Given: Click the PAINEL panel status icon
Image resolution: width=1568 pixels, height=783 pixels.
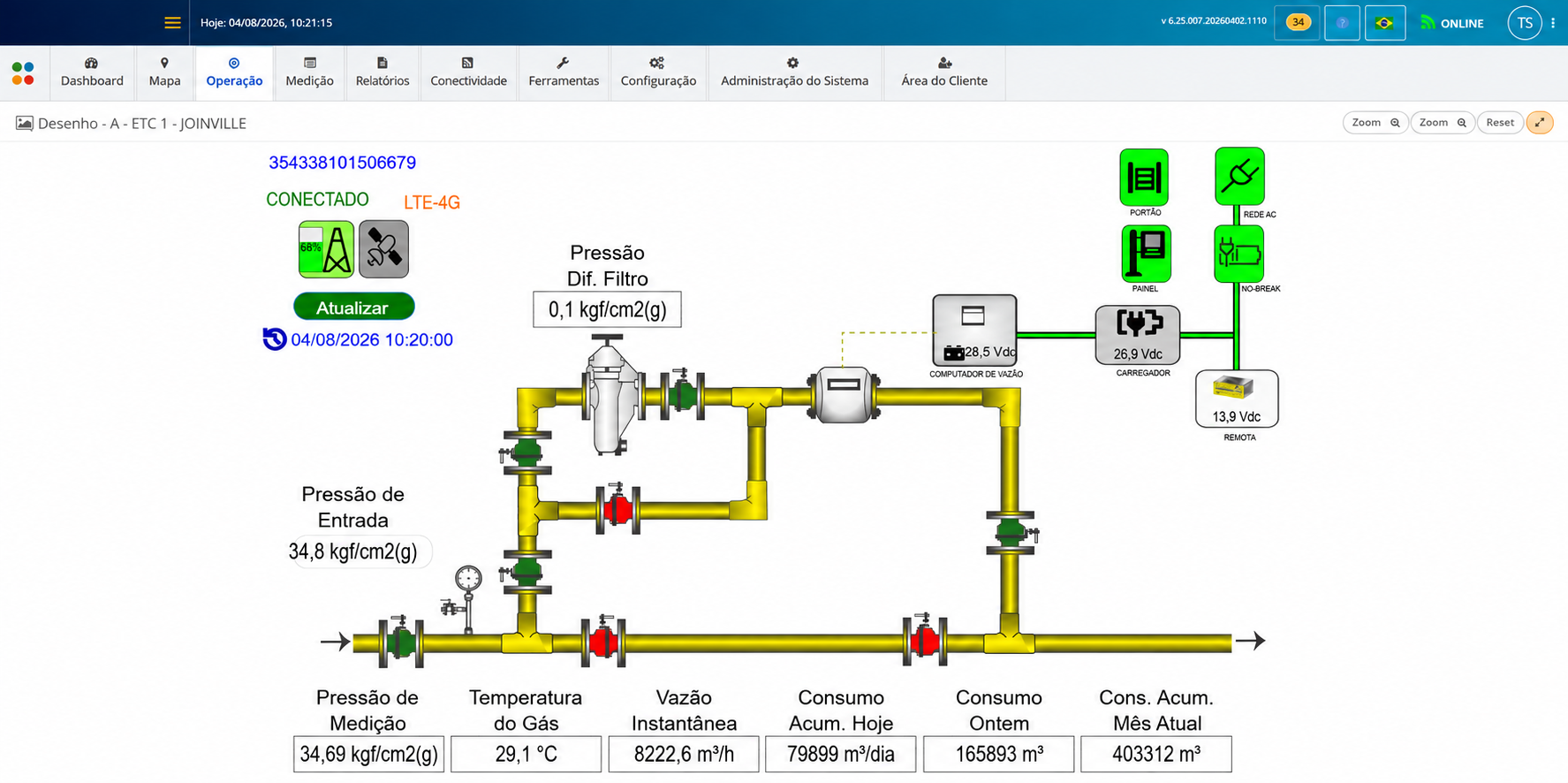Looking at the screenshot, I should coord(1146,253).
